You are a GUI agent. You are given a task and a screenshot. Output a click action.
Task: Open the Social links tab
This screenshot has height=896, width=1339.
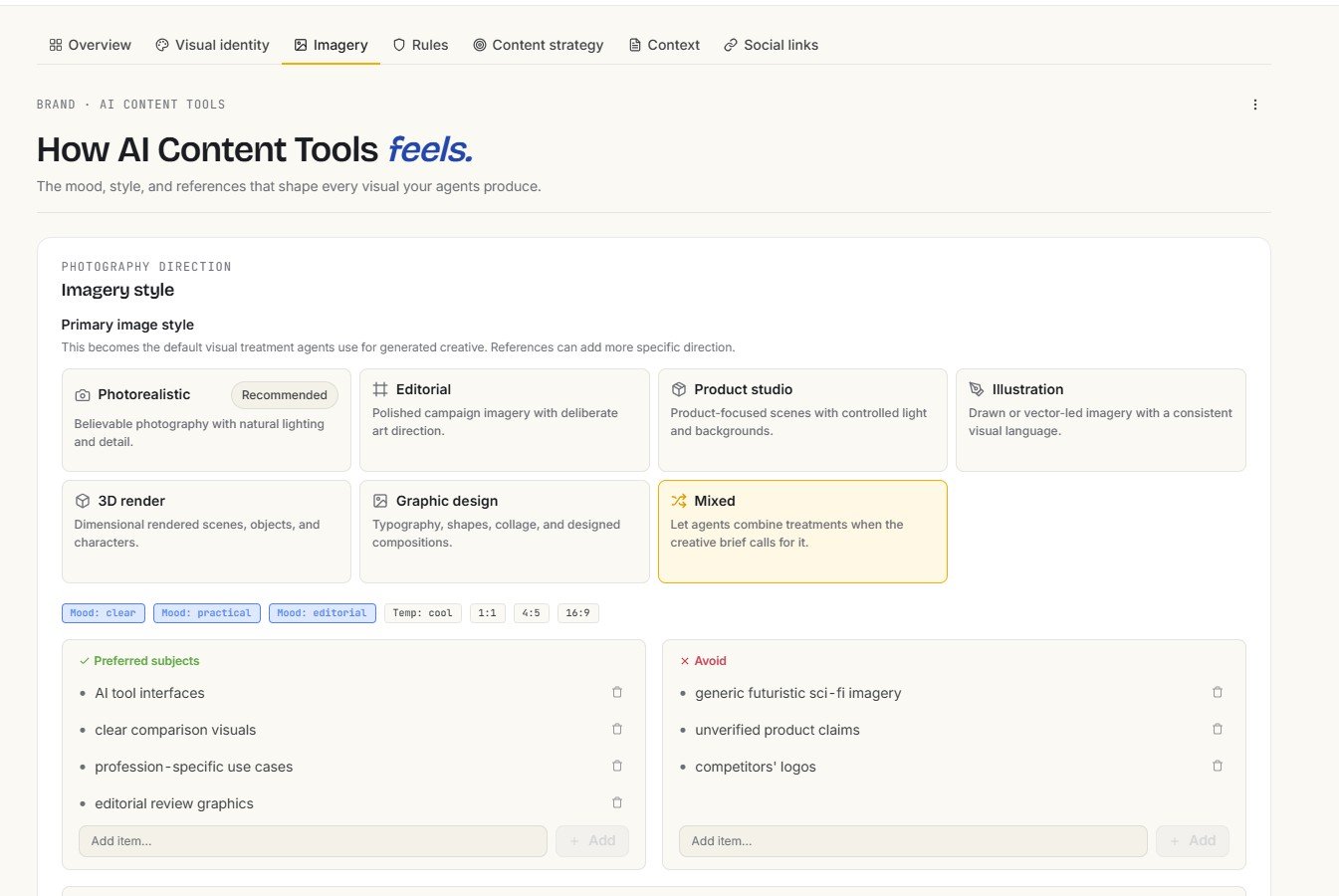(x=771, y=45)
